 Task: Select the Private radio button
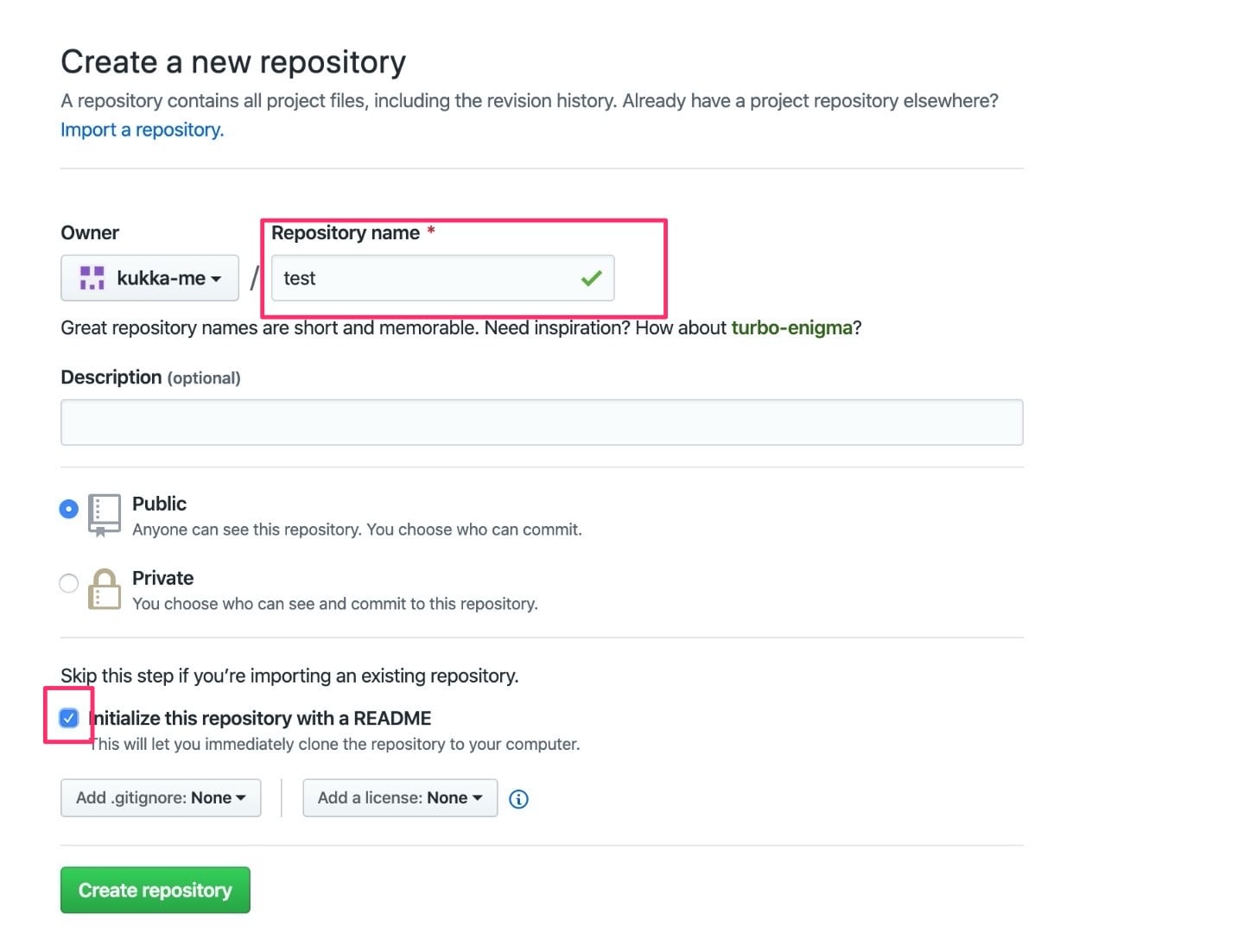[69, 583]
